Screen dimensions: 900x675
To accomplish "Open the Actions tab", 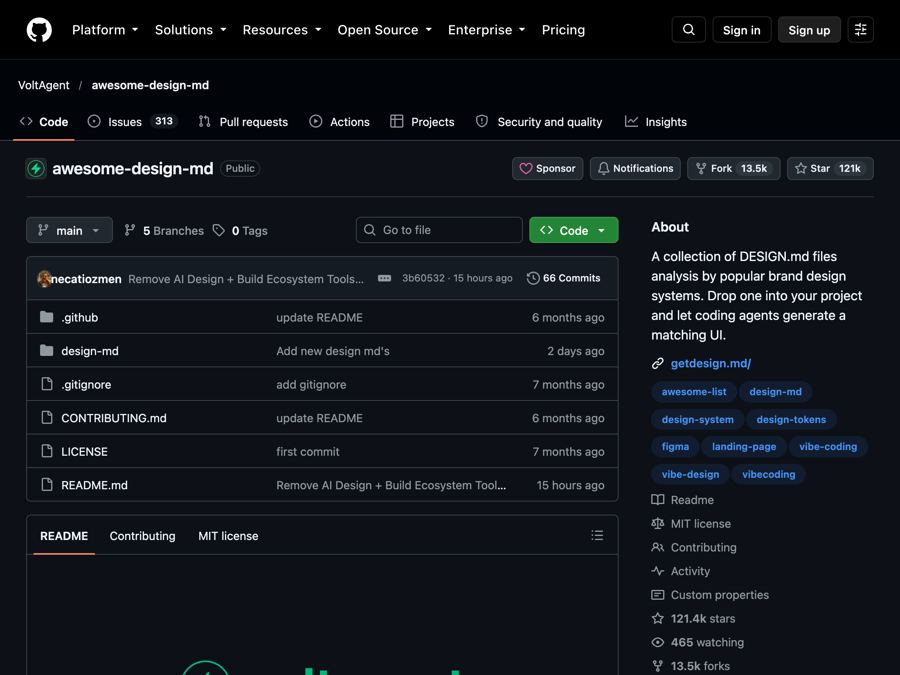I will pos(339,122).
